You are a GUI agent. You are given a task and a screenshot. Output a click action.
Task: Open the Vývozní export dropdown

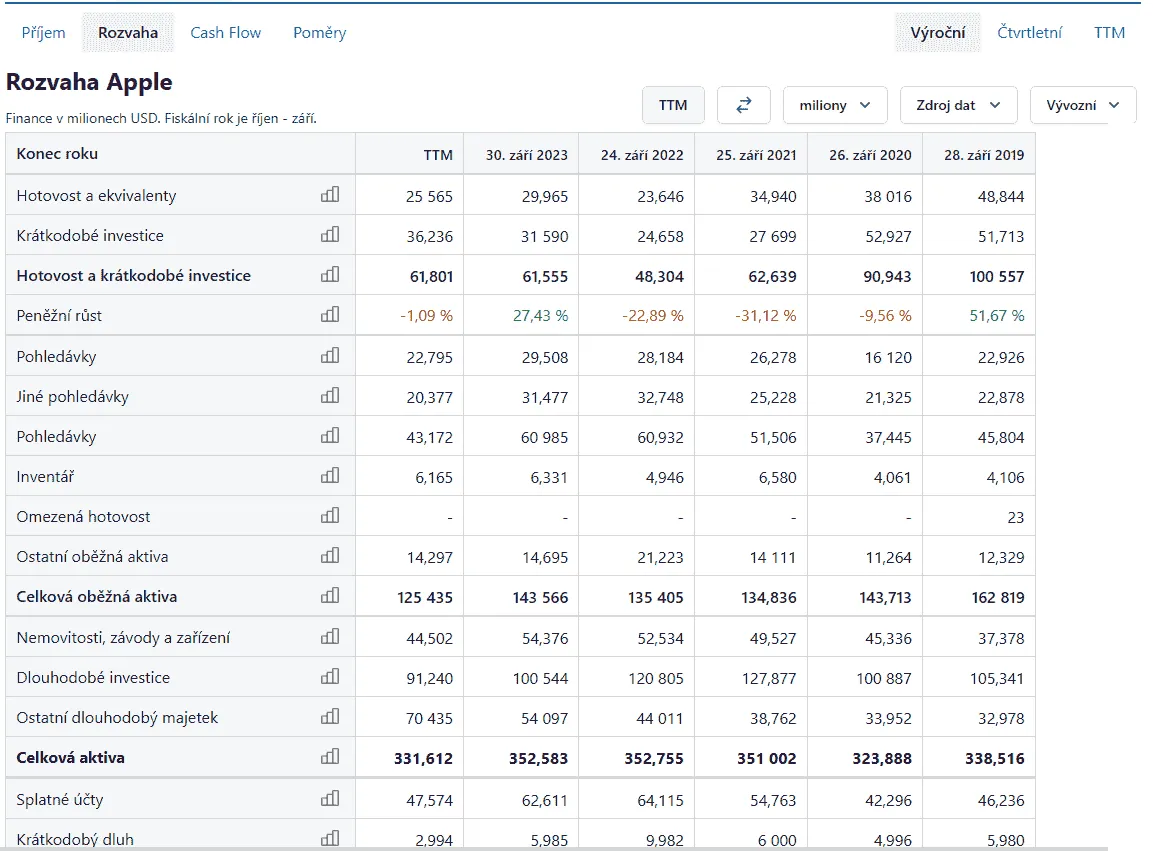pos(1082,105)
